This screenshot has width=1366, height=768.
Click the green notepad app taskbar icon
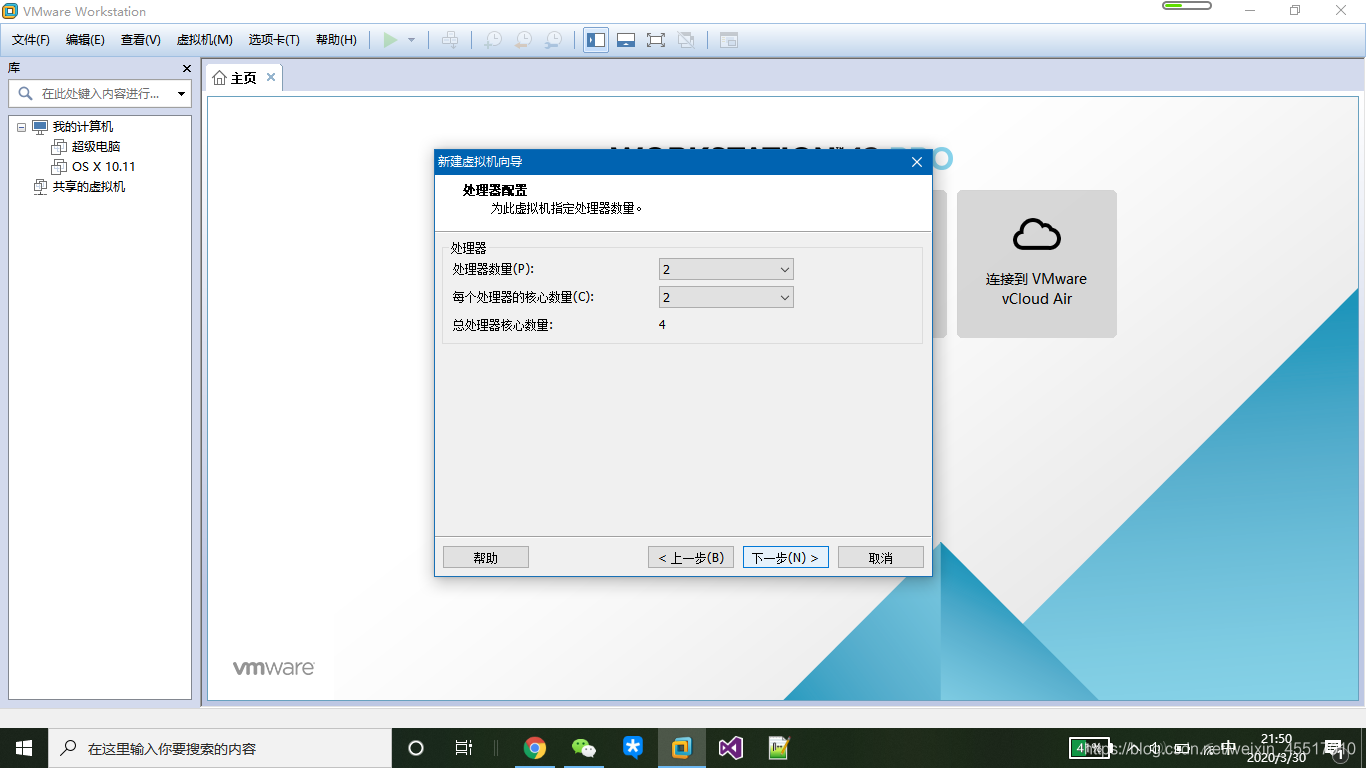pos(780,748)
